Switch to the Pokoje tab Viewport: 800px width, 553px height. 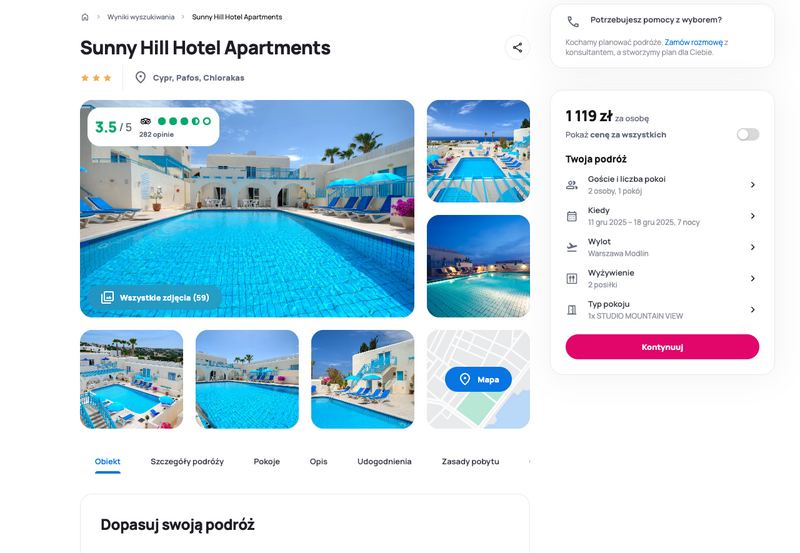click(x=267, y=461)
